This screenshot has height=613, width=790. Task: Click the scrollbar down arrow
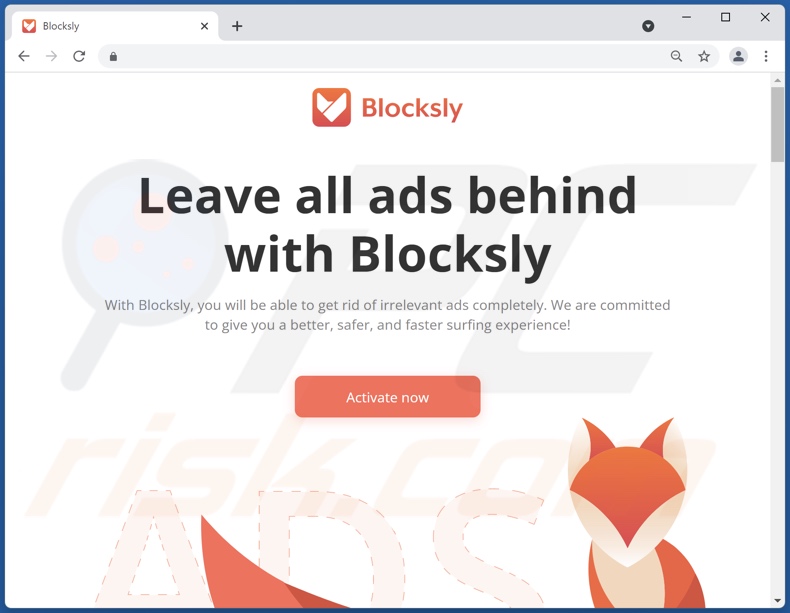(777, 600)
